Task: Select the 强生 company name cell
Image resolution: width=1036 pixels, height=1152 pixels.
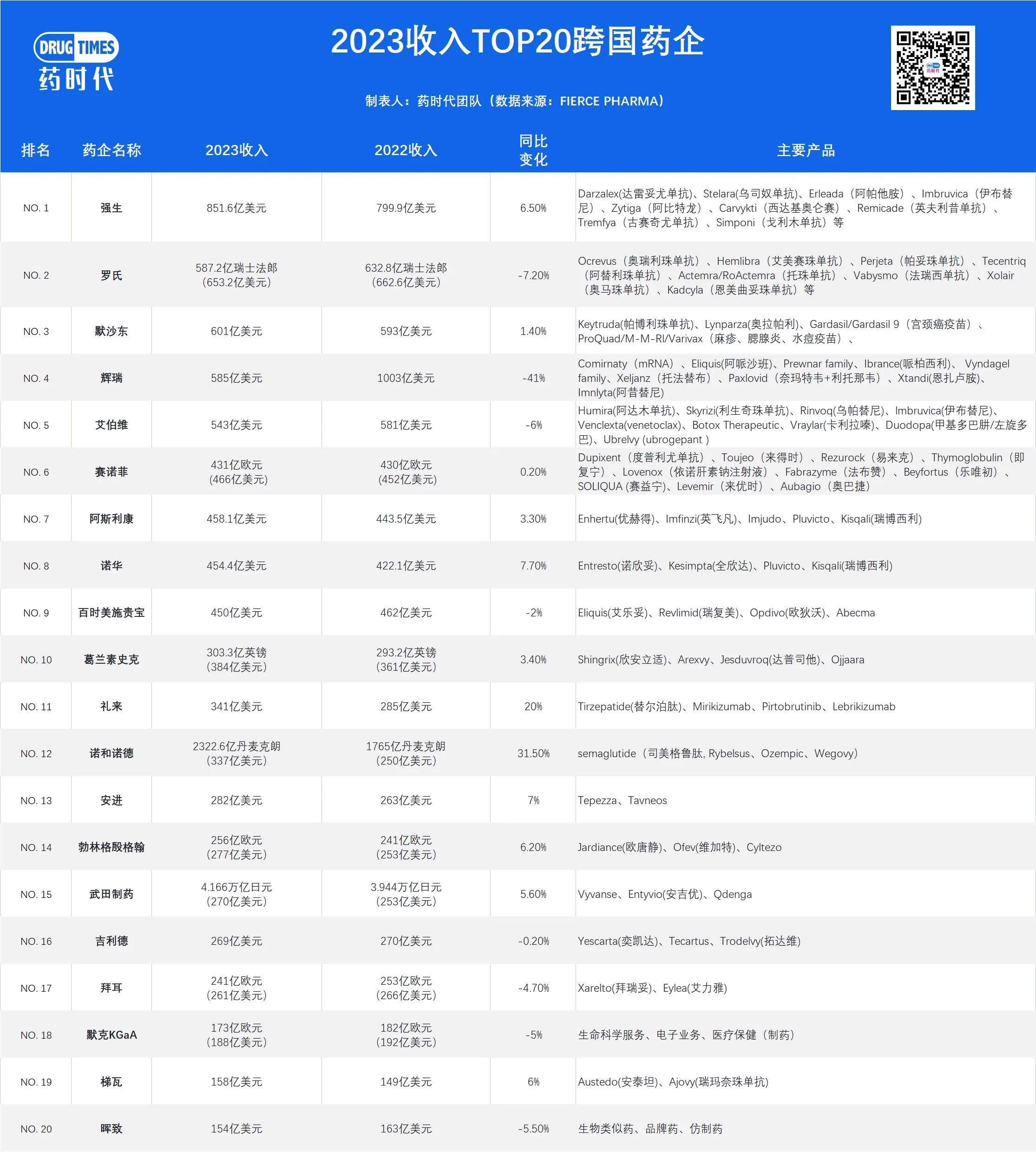Action: click(x=111, y=208)
